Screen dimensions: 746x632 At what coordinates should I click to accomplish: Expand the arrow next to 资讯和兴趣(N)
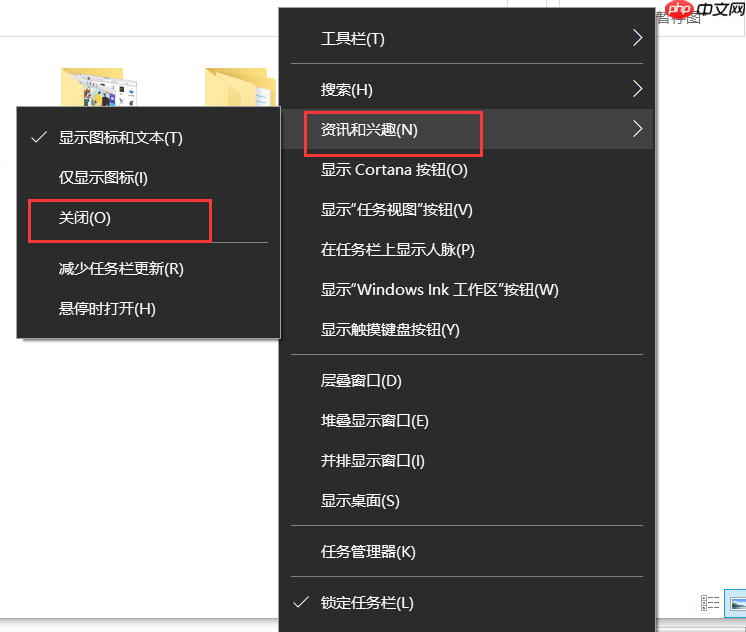(x=638, y=128)
